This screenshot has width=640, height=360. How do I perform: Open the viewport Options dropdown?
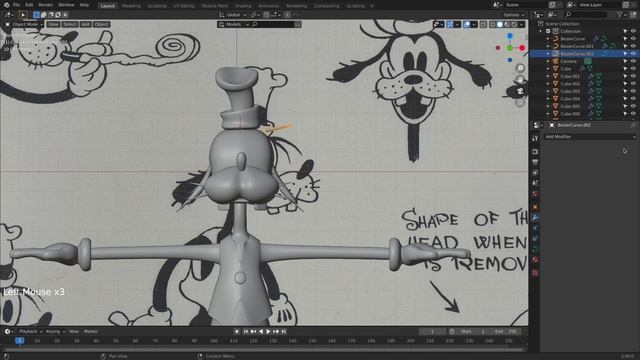pyautogui.click(x=513, y=15)
